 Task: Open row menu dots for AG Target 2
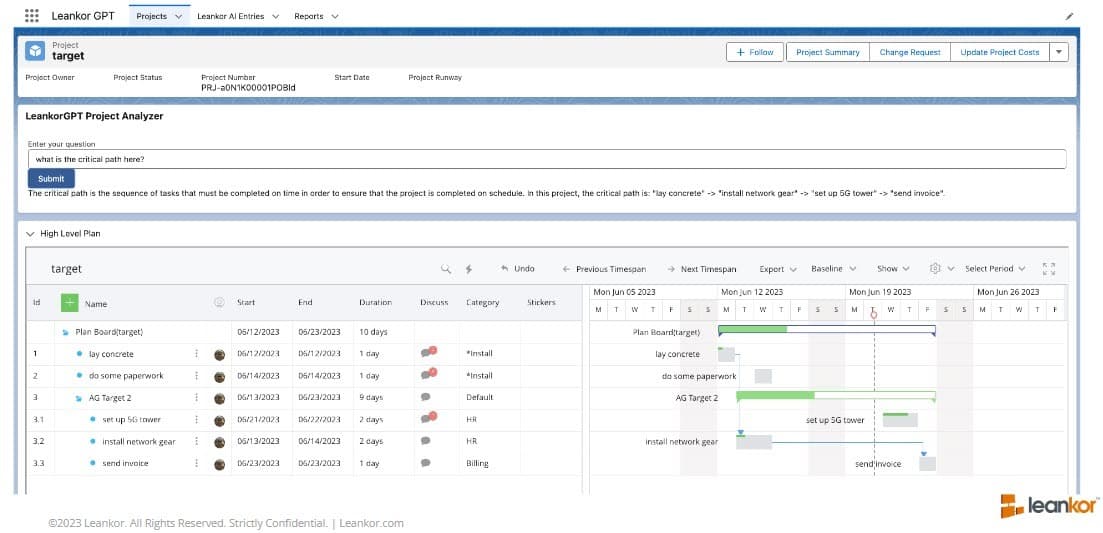tap(196, 397)
